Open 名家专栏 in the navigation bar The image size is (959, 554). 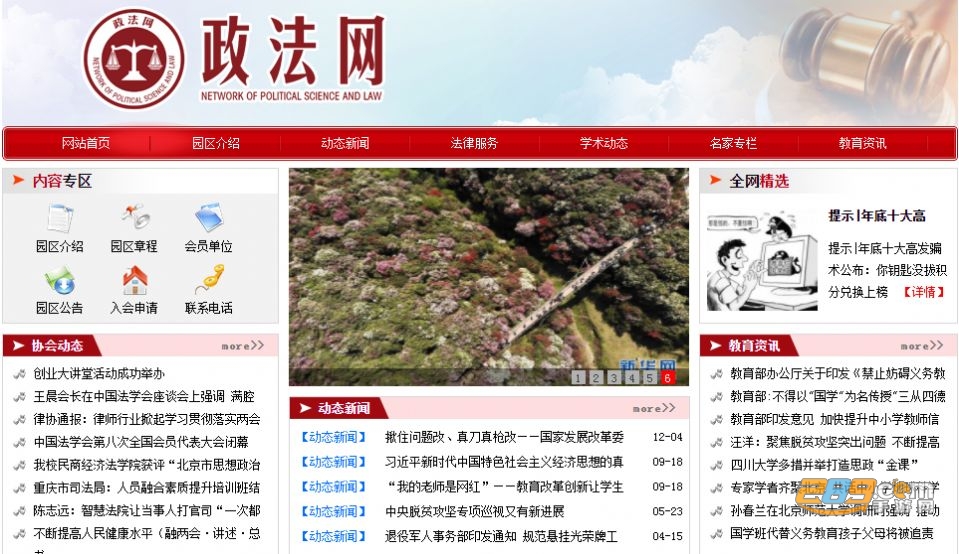click(733, 143)
